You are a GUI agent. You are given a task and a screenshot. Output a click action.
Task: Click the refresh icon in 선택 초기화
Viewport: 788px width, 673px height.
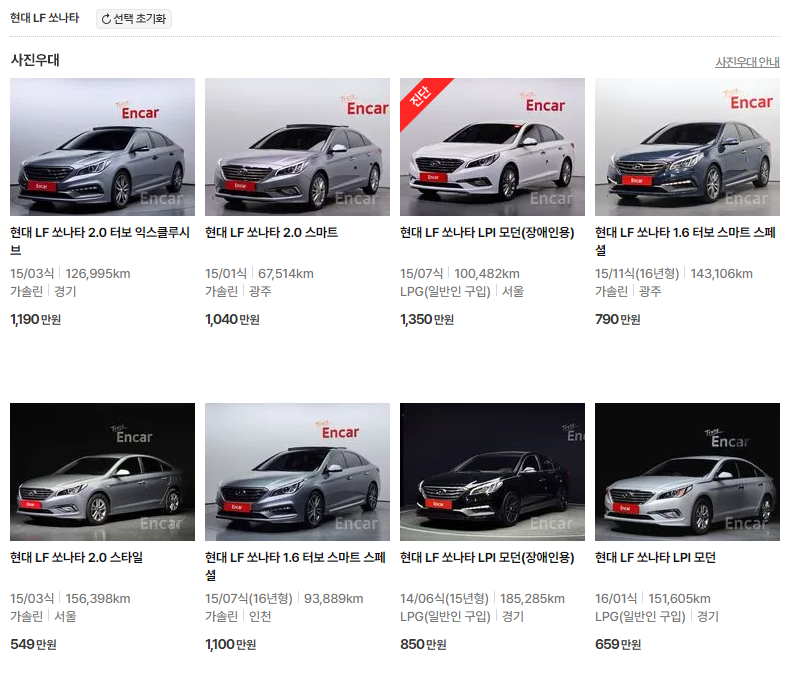tap(106, 19)
